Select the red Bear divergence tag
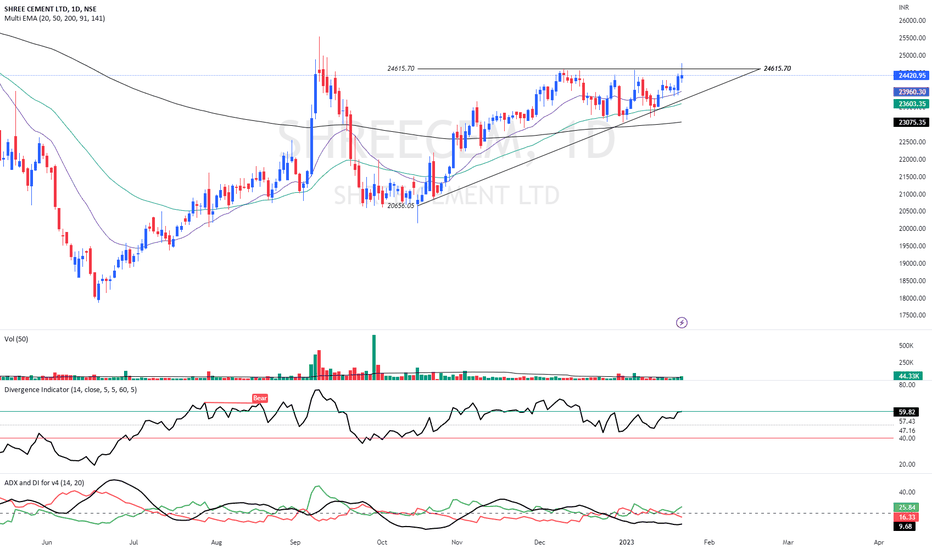Screen dimensions: 932x550 pos(260,398)
